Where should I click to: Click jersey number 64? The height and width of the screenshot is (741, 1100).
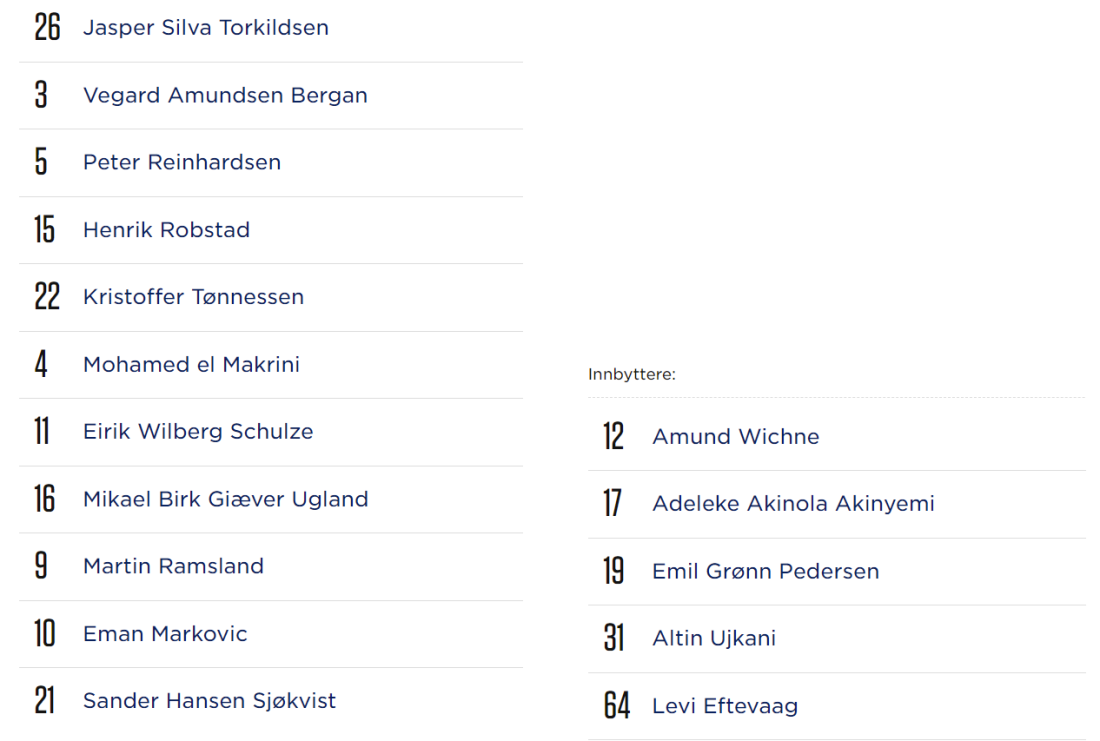point(616,707)
